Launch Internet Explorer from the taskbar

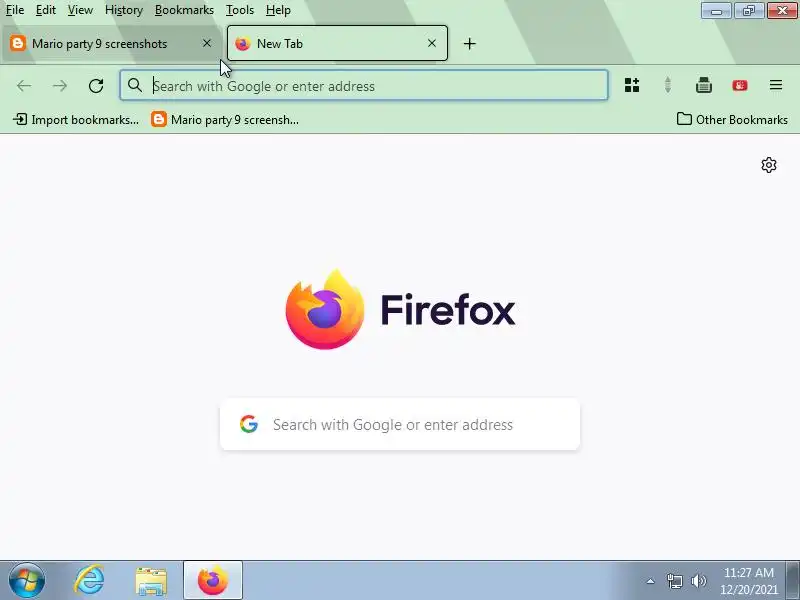[x=89, y=581]
